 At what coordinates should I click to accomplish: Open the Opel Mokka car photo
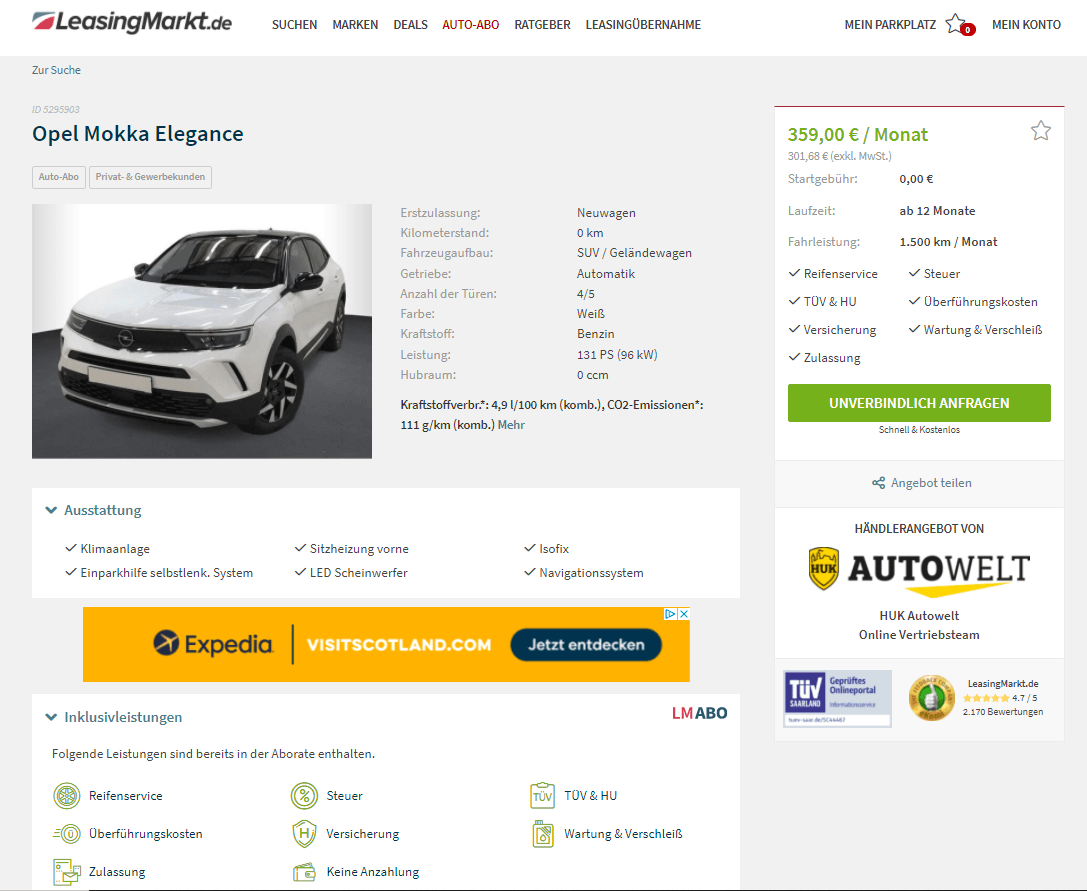click(202, 331)
